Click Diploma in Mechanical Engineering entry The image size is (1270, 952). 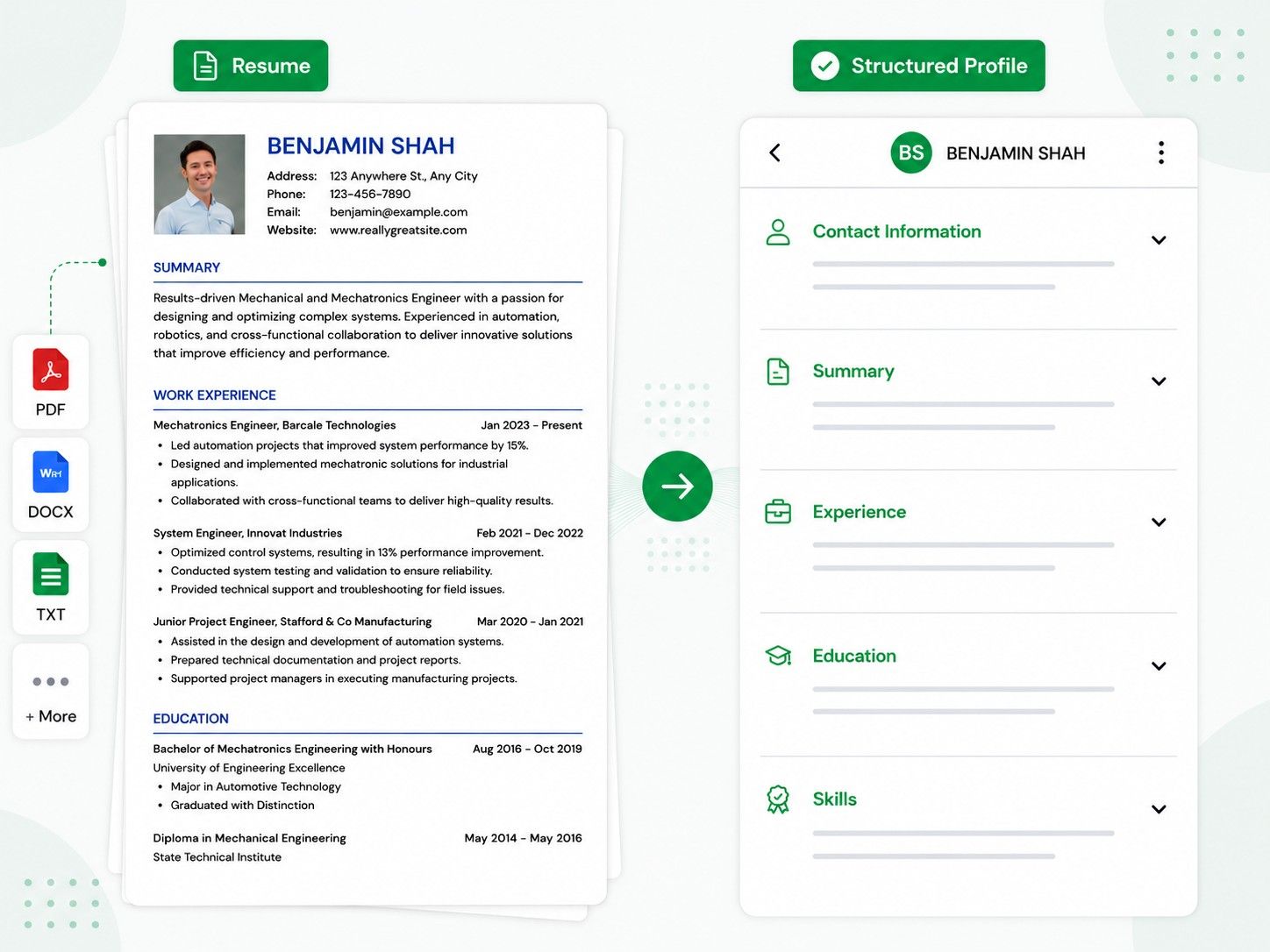[250, 838]
